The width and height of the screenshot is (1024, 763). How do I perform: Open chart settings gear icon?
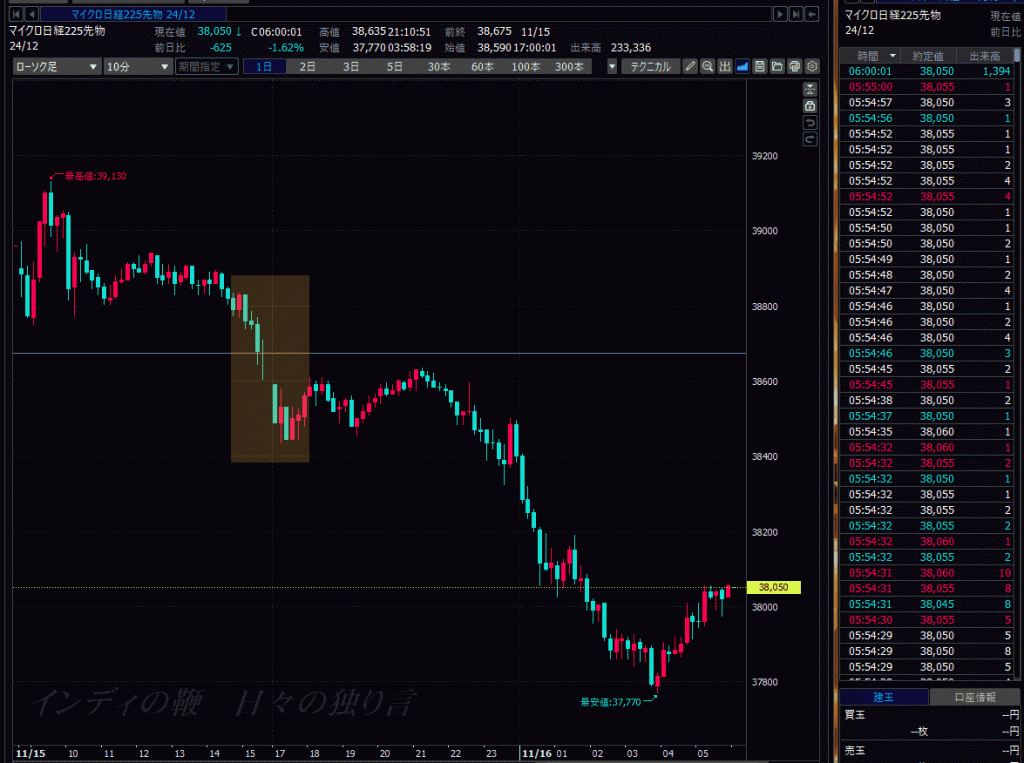click(x=812, y=66)
